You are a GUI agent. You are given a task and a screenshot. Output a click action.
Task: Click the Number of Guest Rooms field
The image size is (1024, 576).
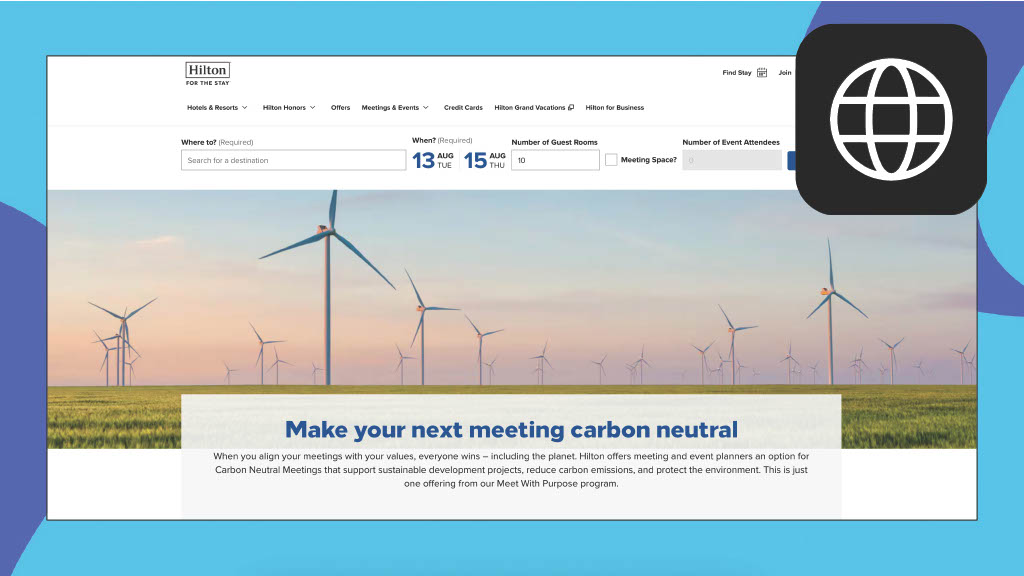555,160
